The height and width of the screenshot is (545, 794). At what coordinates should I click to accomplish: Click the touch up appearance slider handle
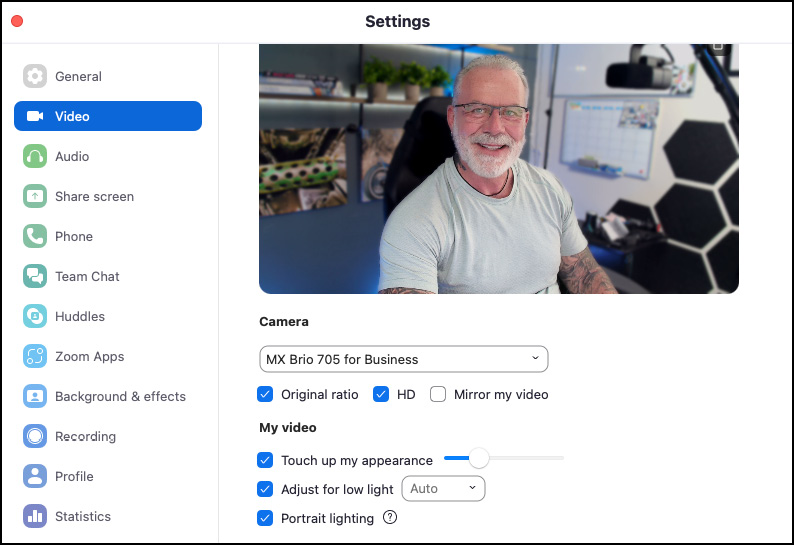tap(479, 458)
